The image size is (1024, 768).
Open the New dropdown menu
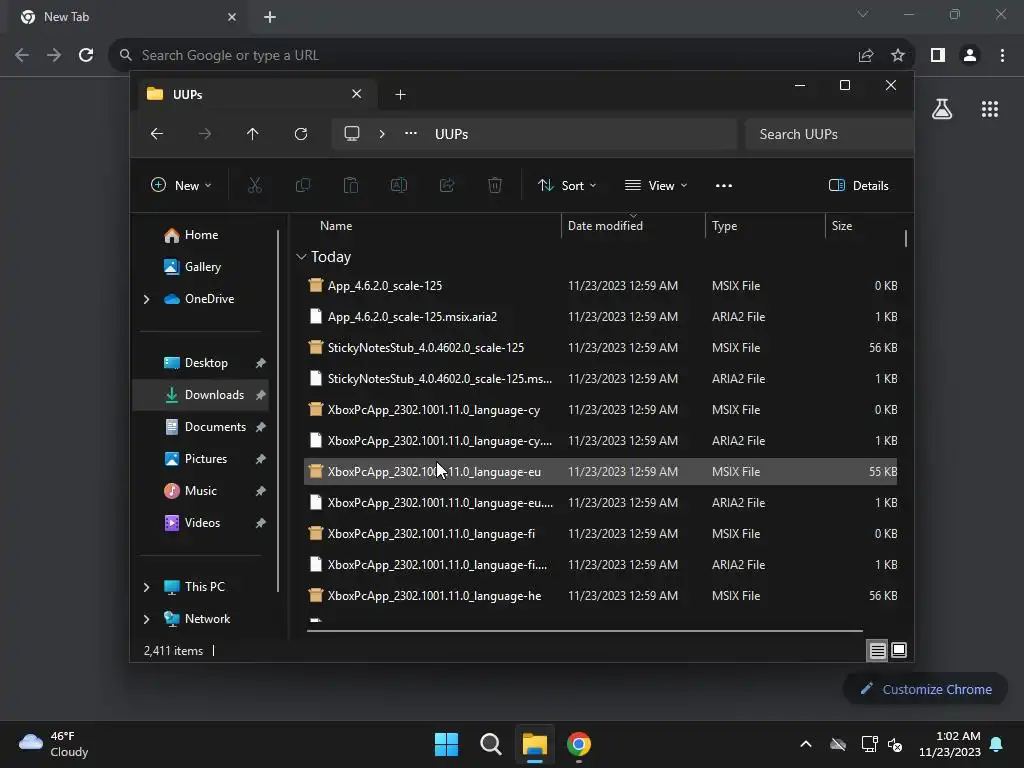coord(181,185)
